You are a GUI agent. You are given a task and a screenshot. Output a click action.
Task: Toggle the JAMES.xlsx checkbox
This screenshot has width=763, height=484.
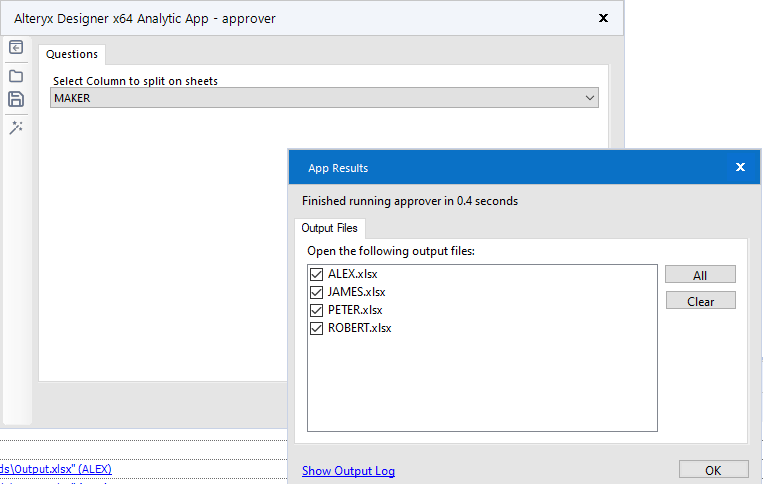(x=317, y=292)
